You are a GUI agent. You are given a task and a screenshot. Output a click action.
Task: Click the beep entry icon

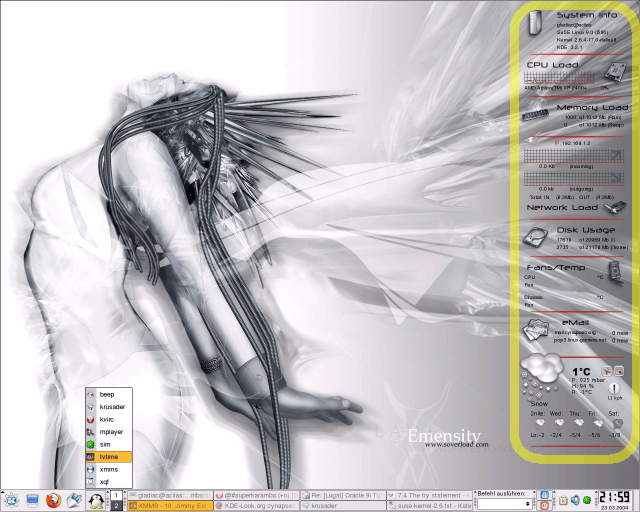[x=91, y=394]
